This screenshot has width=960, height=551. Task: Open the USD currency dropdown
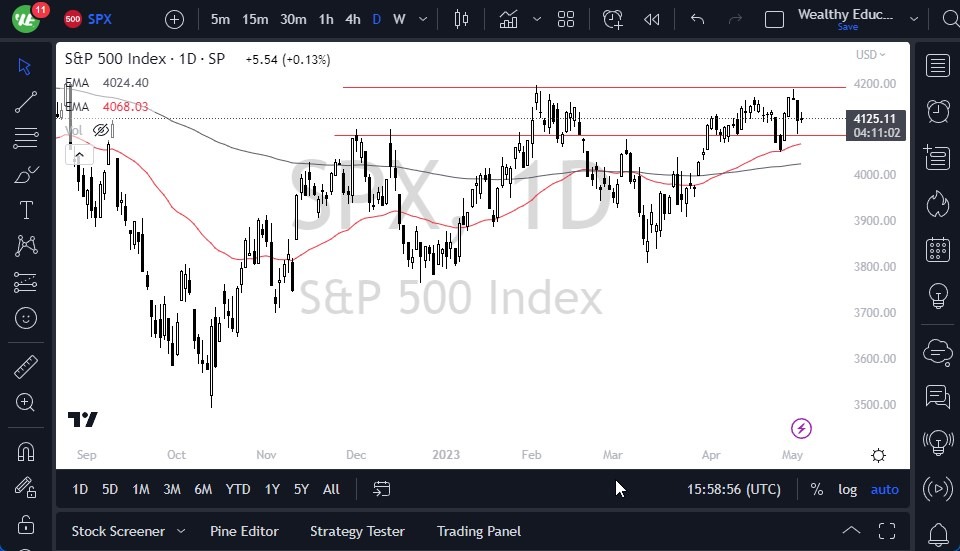[870, 54]
